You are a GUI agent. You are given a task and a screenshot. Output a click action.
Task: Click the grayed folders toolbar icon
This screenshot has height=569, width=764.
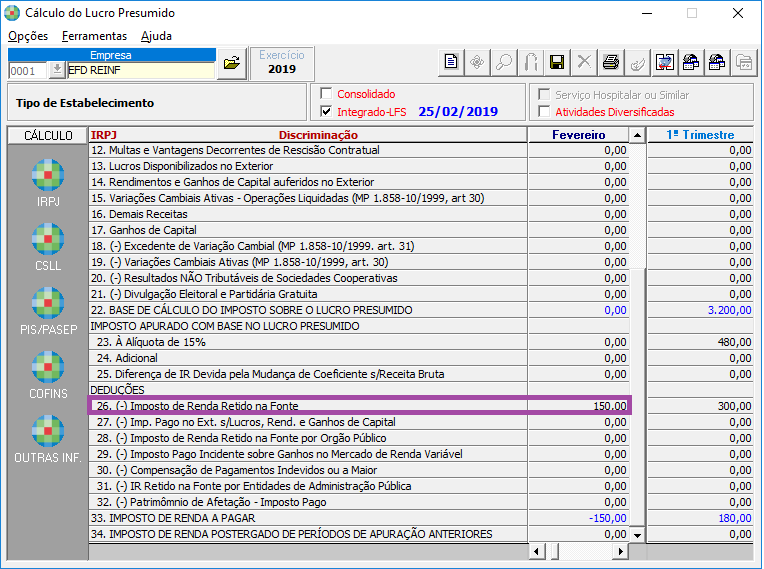(744, 62)
